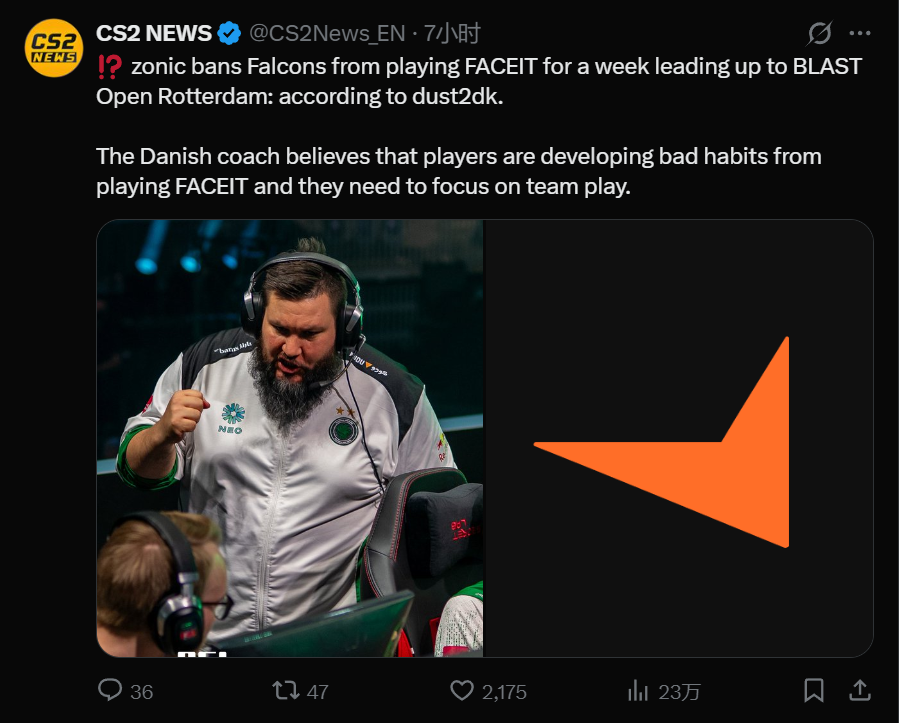This screenshot has height=723, width=899.
Task: Click the 23万 views count
Action: coord(679,692)
